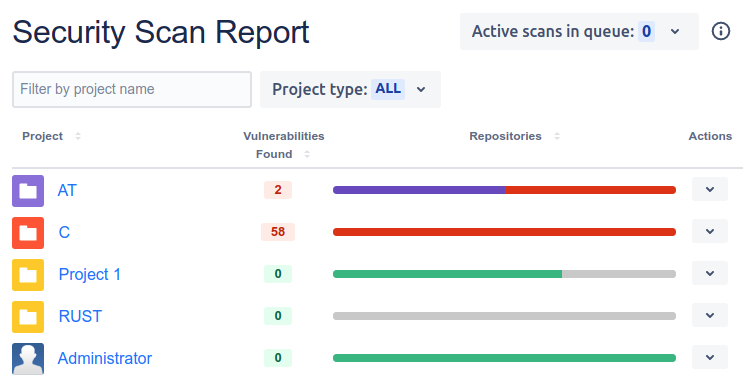Open the Project 1 link
Image resolution: width=752 pixels, height=385 pixels.
[x=90, y=275]
